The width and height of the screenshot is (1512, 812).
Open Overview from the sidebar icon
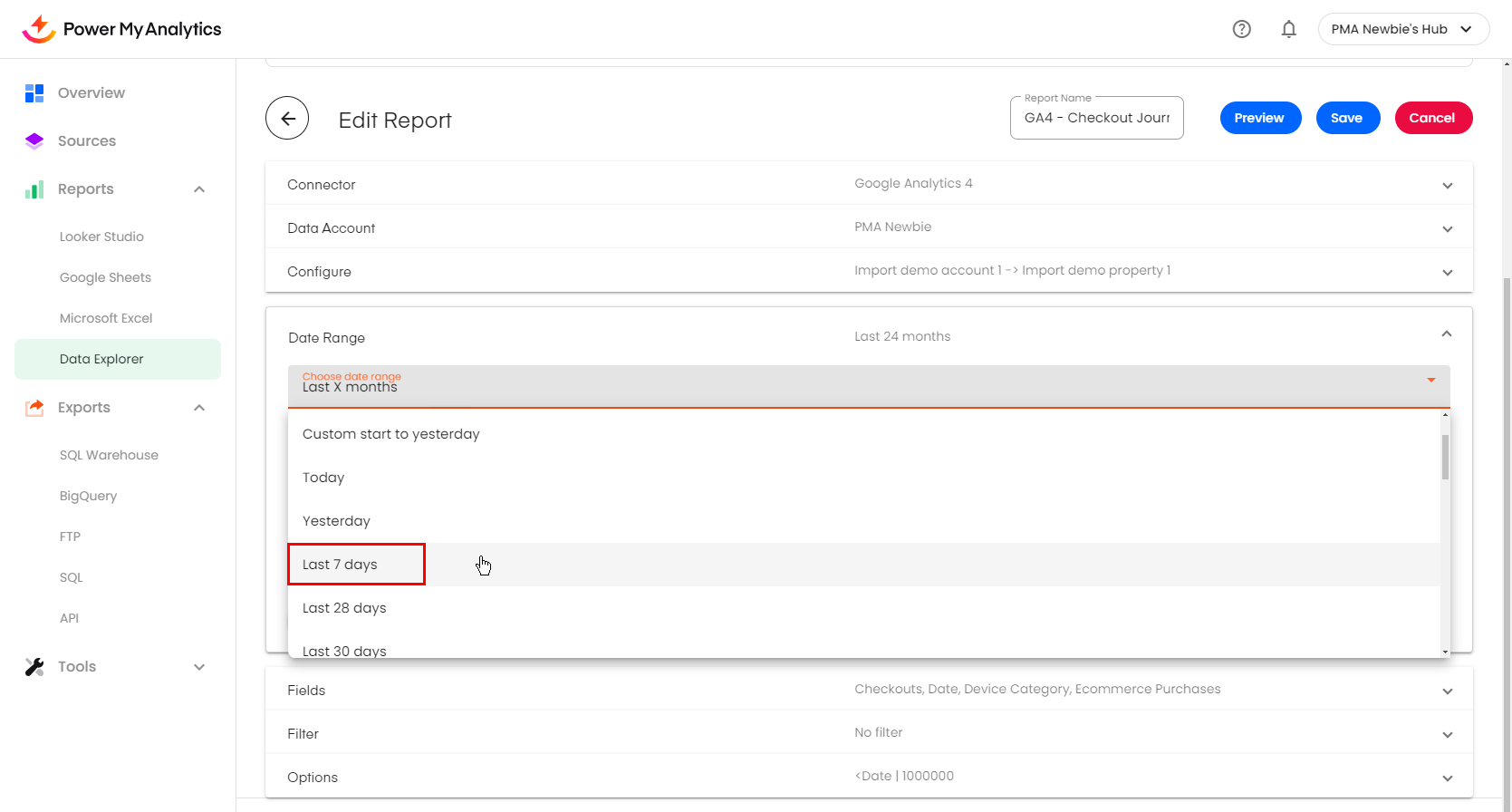pyautogui.click(x=34, y=92)
